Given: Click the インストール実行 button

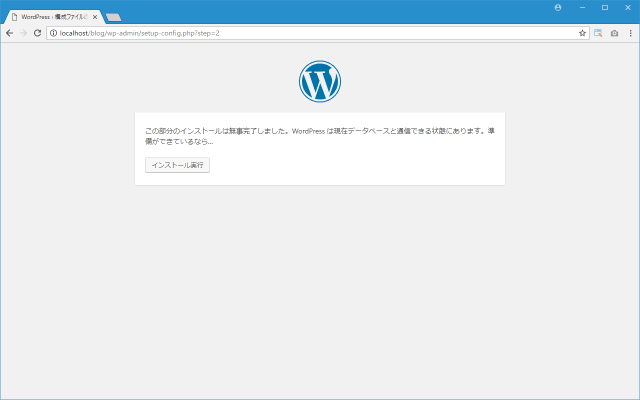Looking at the screenshot, I should (177, 165).
